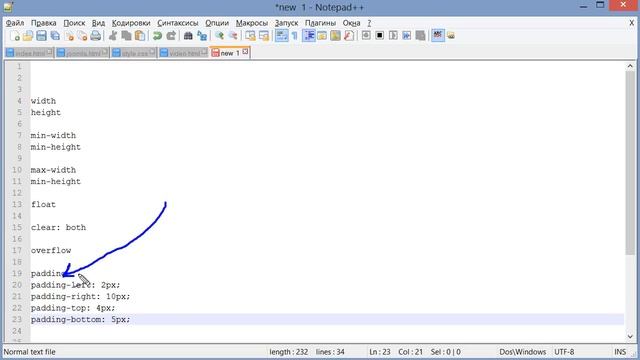
Task: Click Dos\Windows line ending in status bar
Action: 522,352
